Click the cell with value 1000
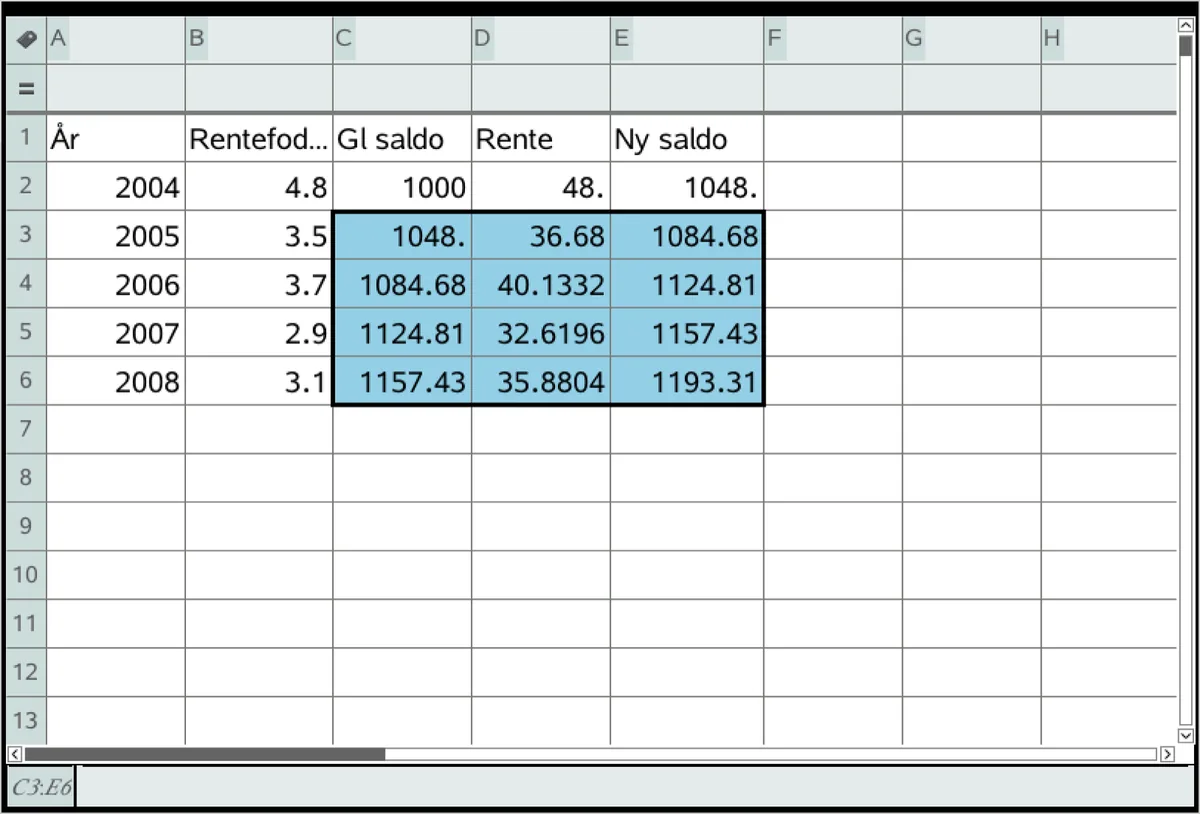 402,186
